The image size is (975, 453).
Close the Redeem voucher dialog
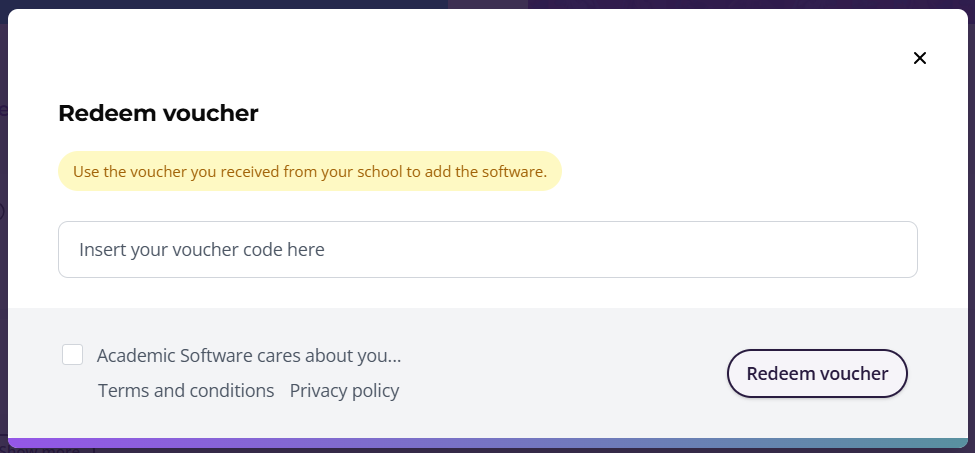[x=920, y=58]
